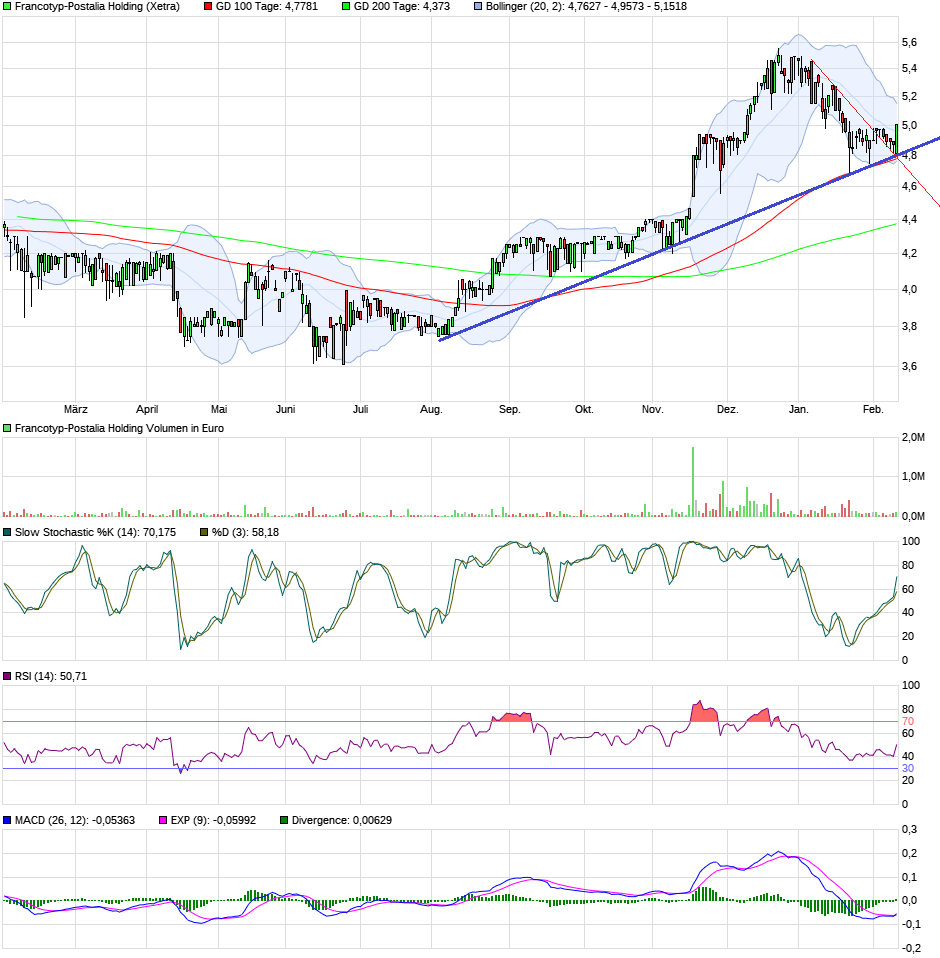Select 'GD 100 Tage: 4,7781' label

click(267, 7)
